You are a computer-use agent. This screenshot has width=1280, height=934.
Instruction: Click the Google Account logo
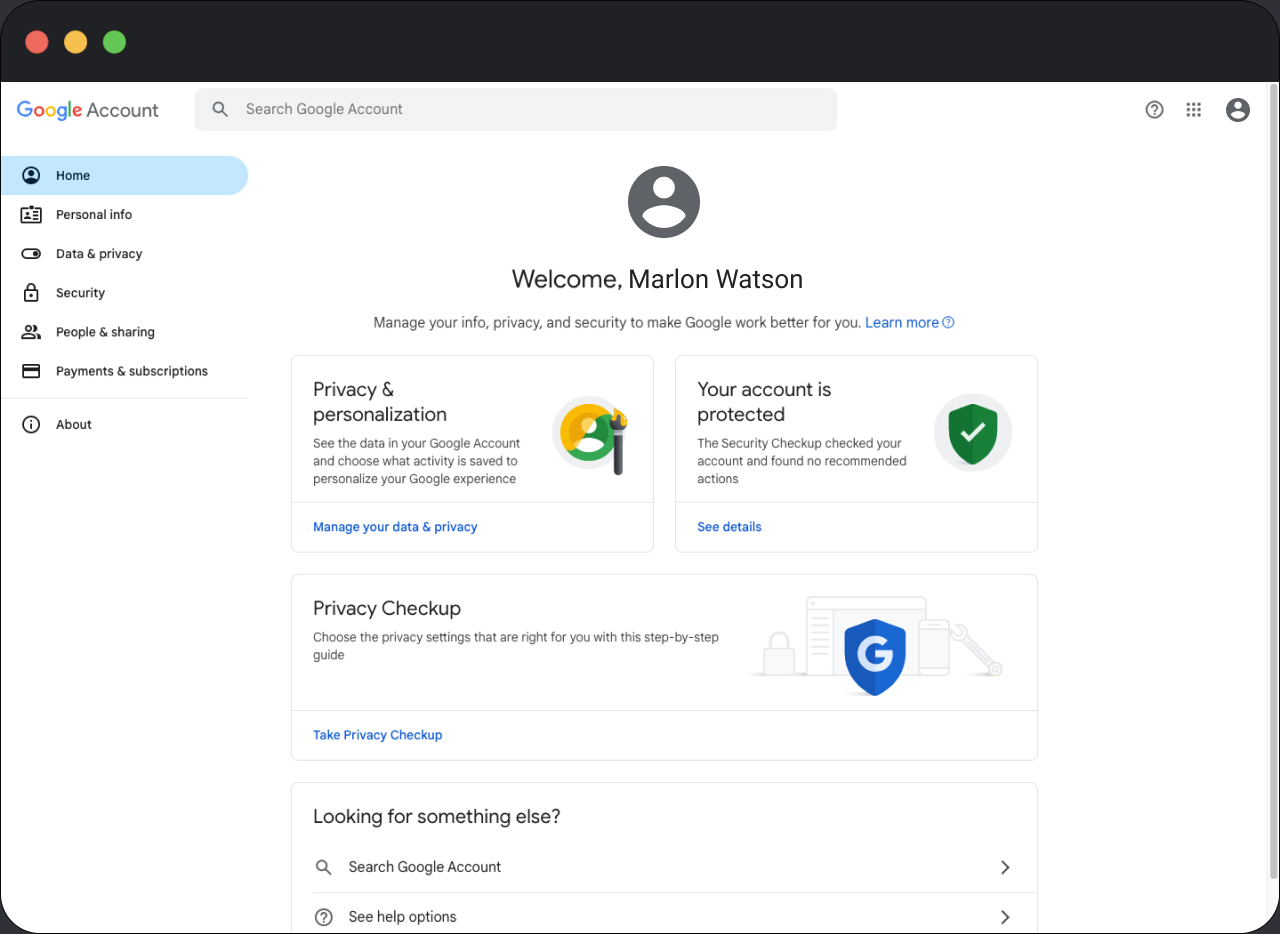tap(88, 110)
